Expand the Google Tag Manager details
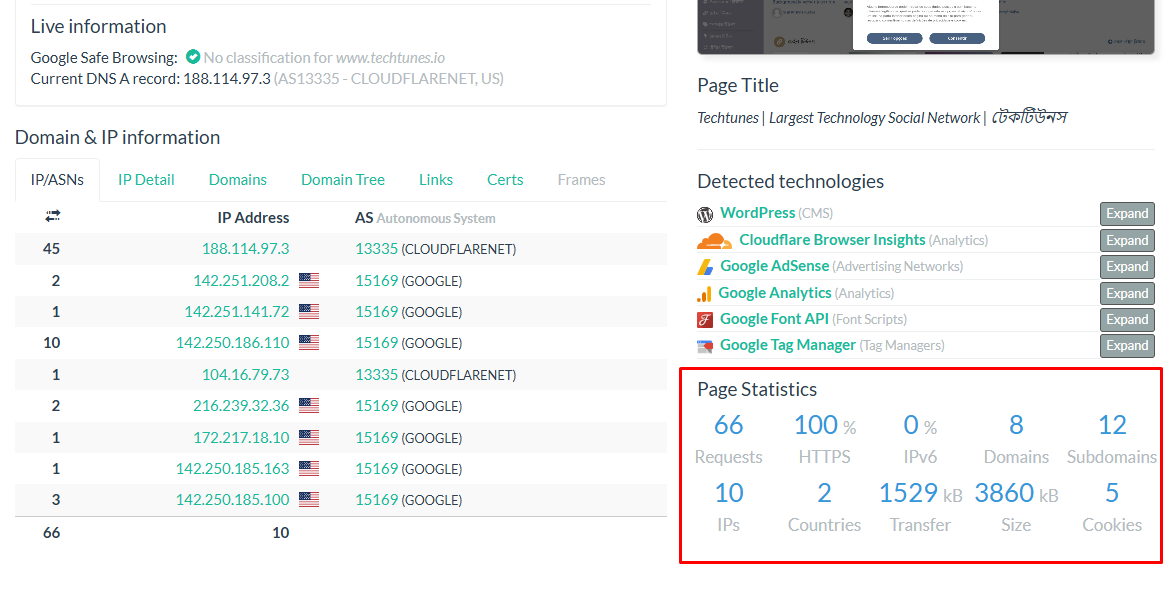The image size is (1166, 603). pos(1127,345)
